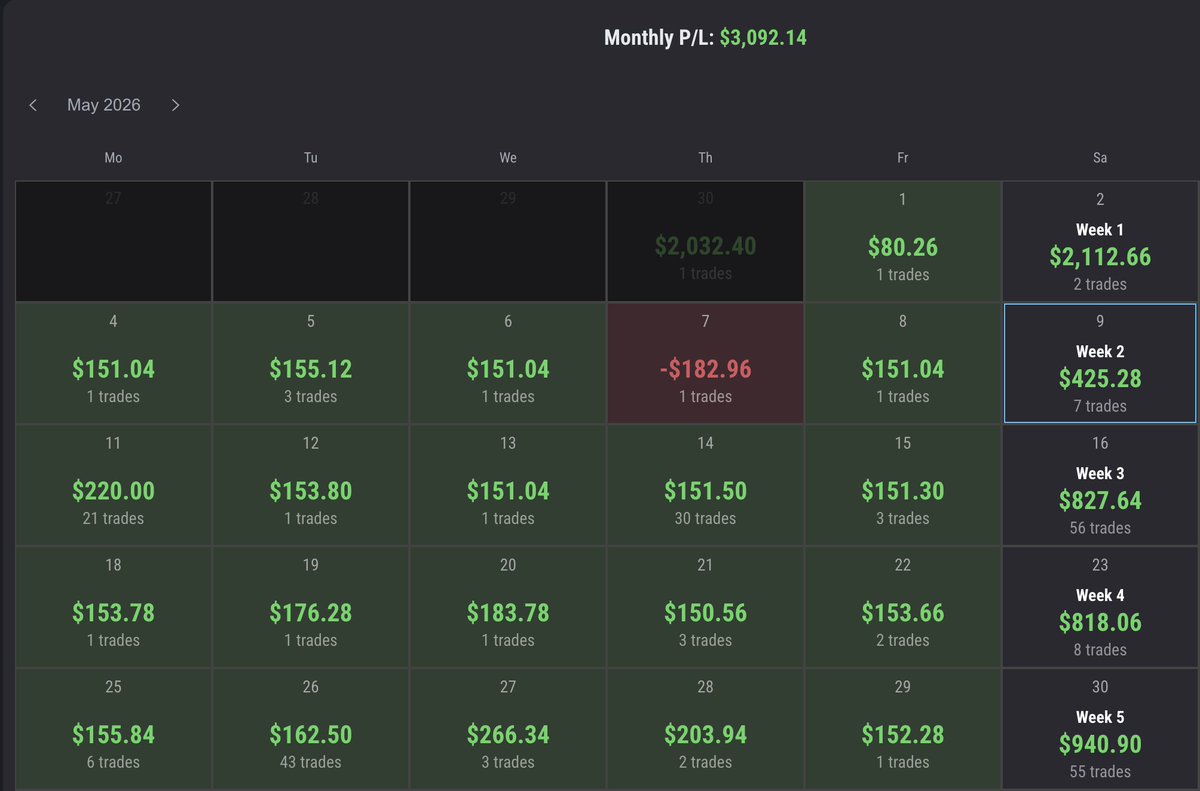Open Week 3 summary showing $827.64
Screen dimensions: 1200x791
tap(1100, 485)
